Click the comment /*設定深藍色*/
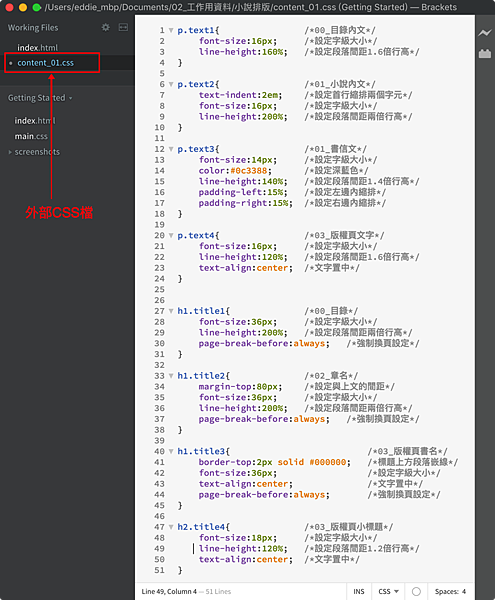This screenshot has height=600, width=495. point(336,171)
